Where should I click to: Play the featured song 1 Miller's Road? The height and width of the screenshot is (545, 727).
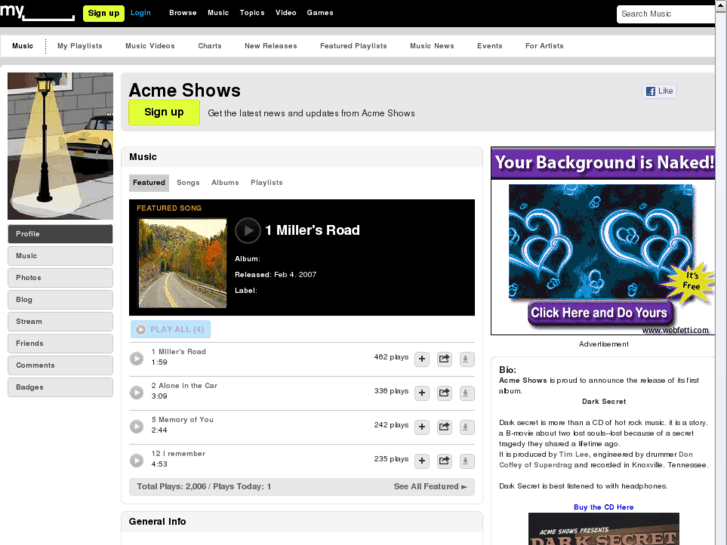coord(248,230)
